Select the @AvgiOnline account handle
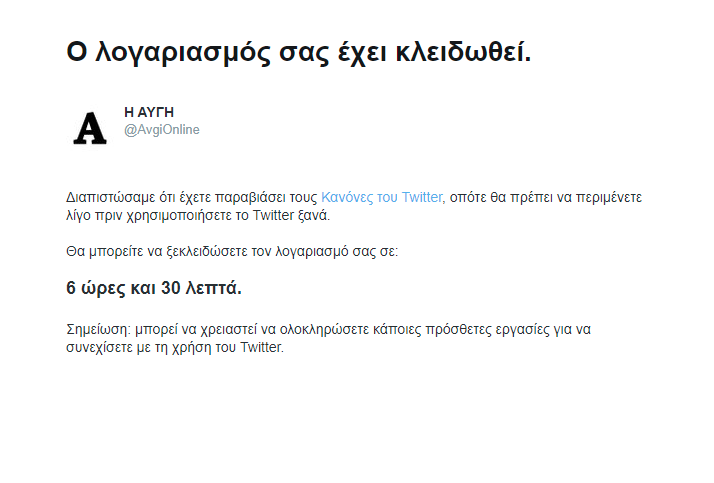The image size is (714, 483). pyautogui.click(x=162, y=130)
